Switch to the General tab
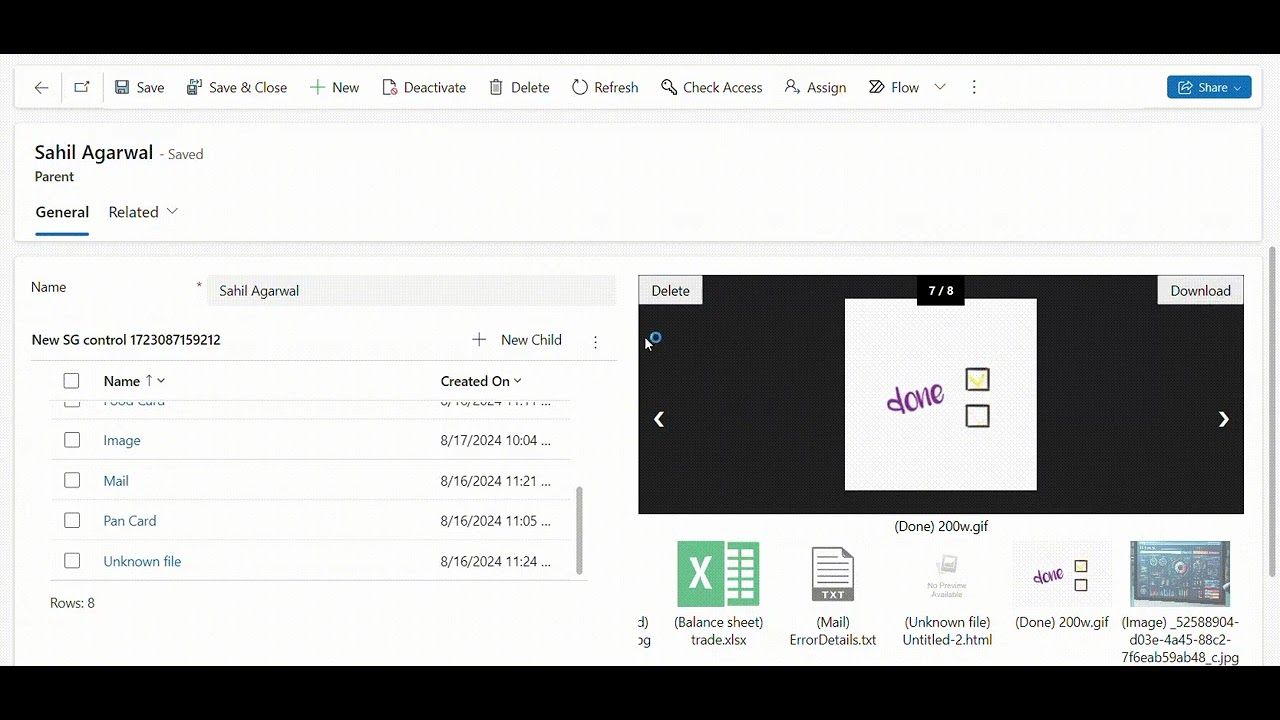 tap(62, 212)
